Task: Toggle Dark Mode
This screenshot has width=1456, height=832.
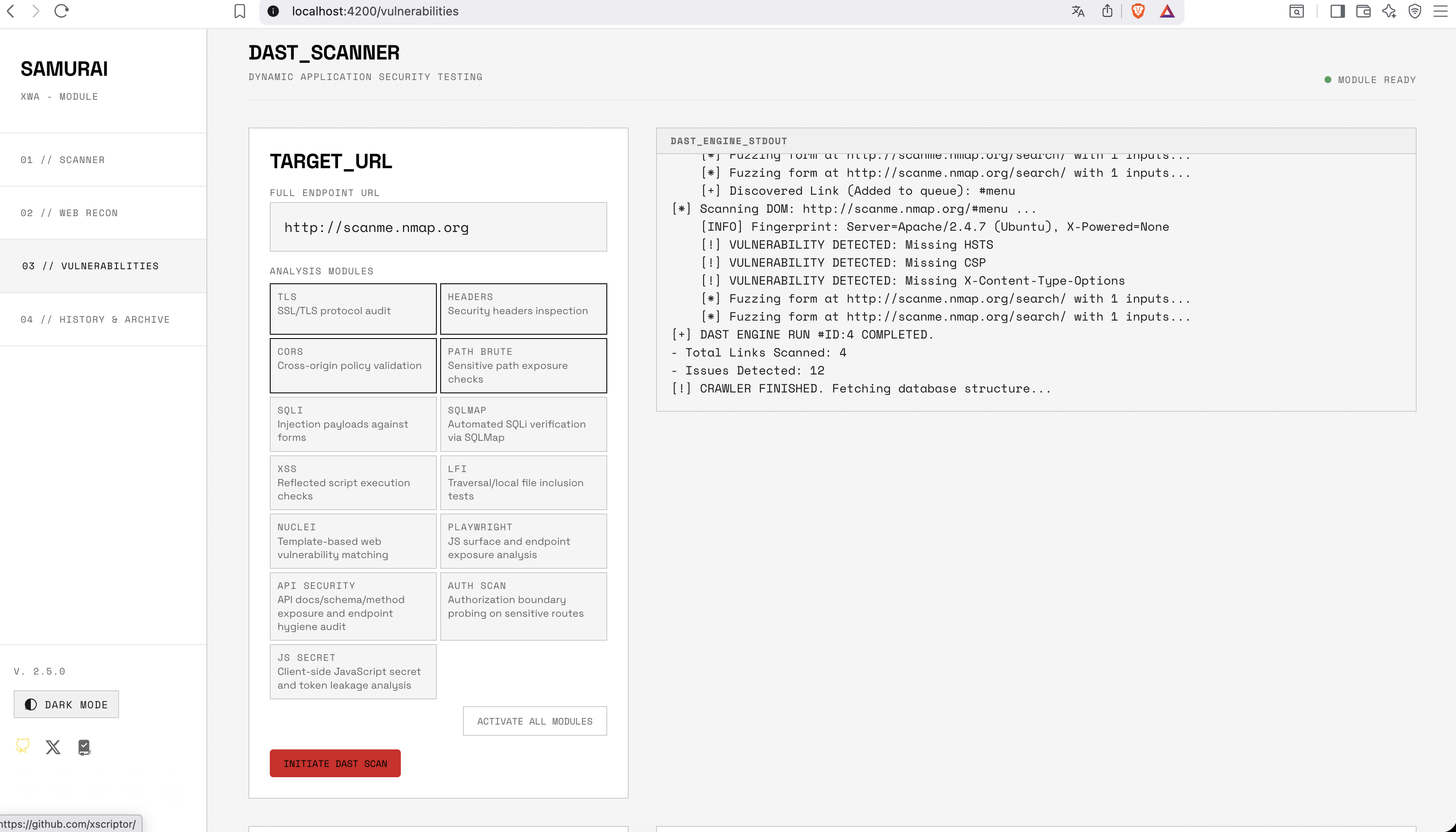Action: point(66,704)
